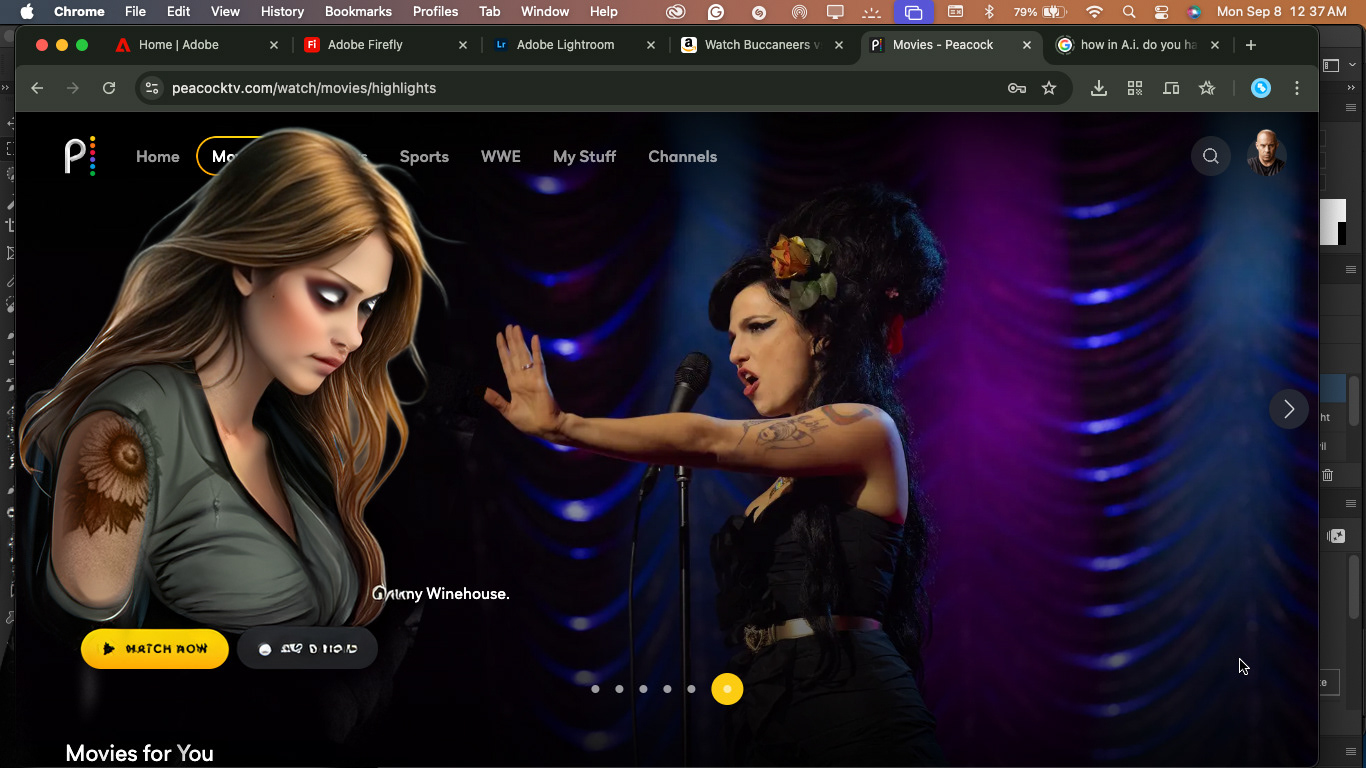Screen dimensions: 1366x768
Task: Open Spotlight search in menu bar
Action: (1129, 12)
